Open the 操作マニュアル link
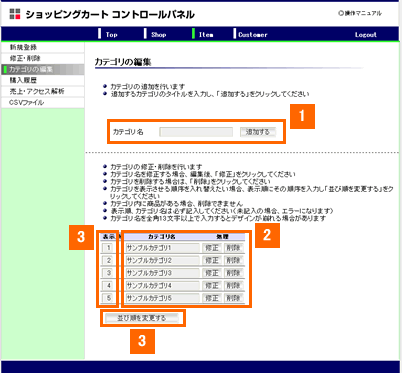Screen dimensions: 402x373 [360, 13]
